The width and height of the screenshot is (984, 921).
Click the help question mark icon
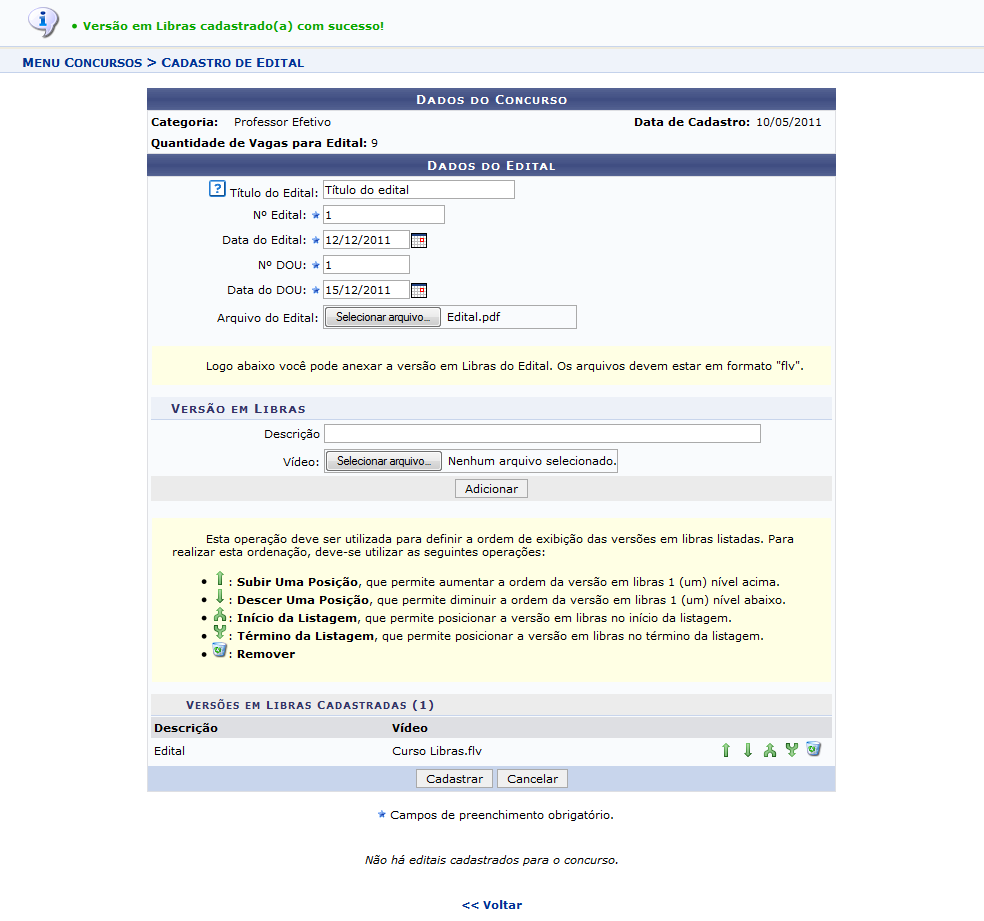[217, 189]
